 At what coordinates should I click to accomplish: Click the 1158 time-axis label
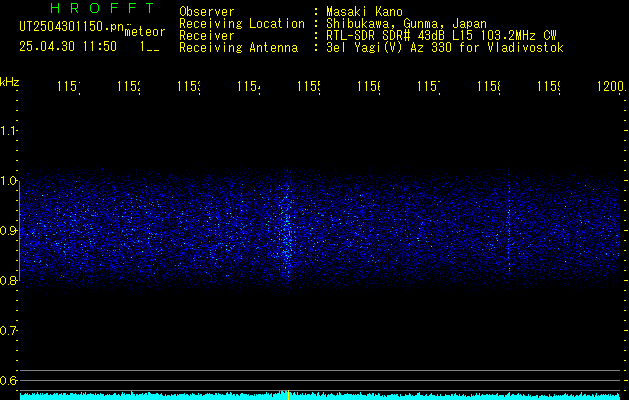point(489,86)
